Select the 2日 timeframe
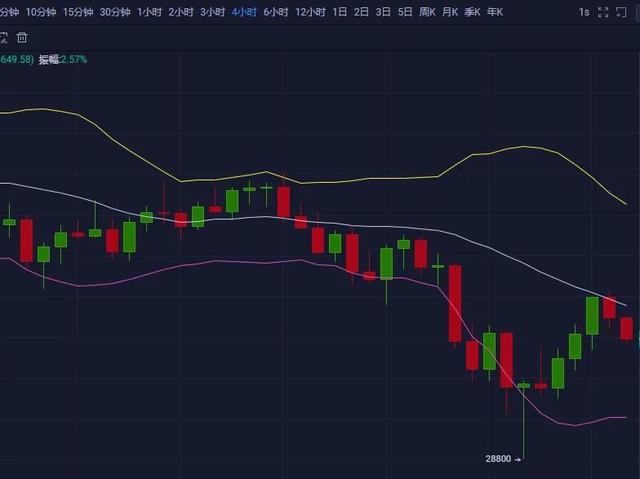Image resolution: width=640 pixels, height=479 pixels. coord(361,12)
